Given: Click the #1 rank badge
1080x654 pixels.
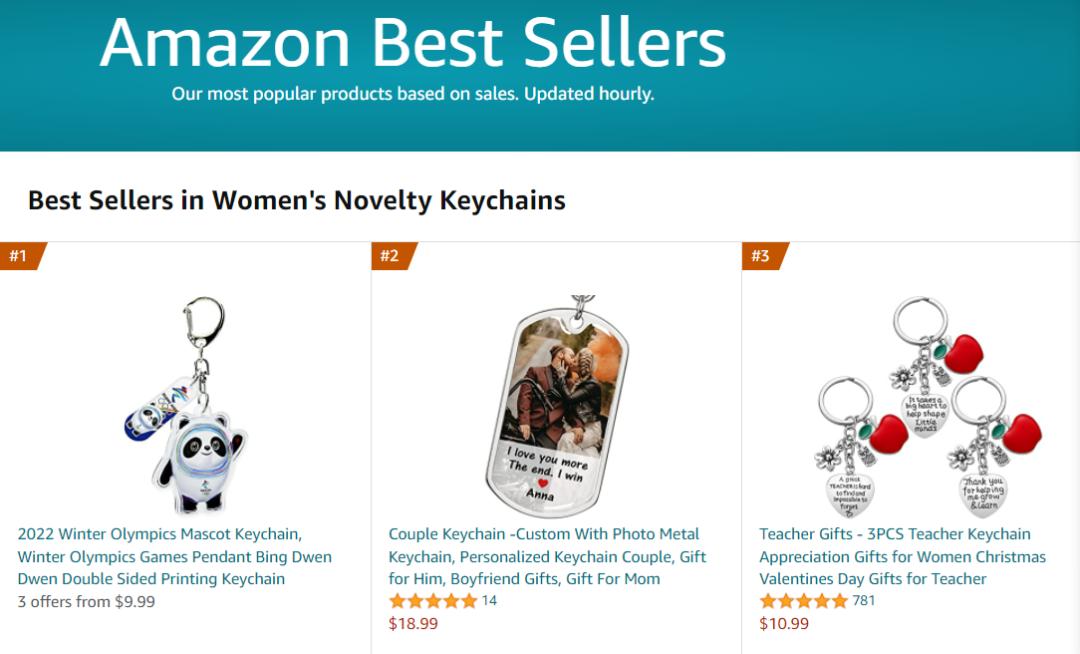Looking at the screenshot, I should click(19, 256).
